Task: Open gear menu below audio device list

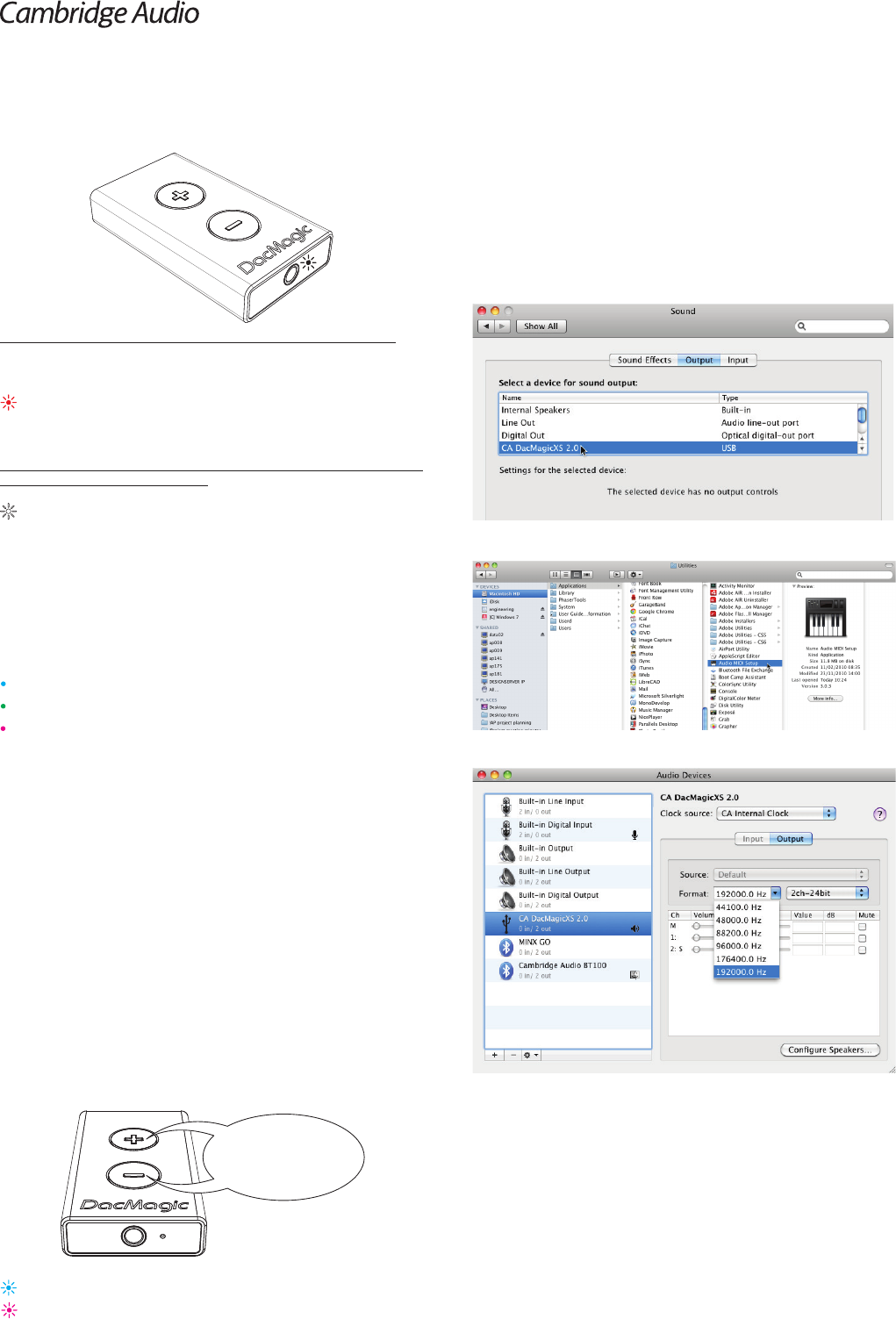Action: (x=531, y=1055)
